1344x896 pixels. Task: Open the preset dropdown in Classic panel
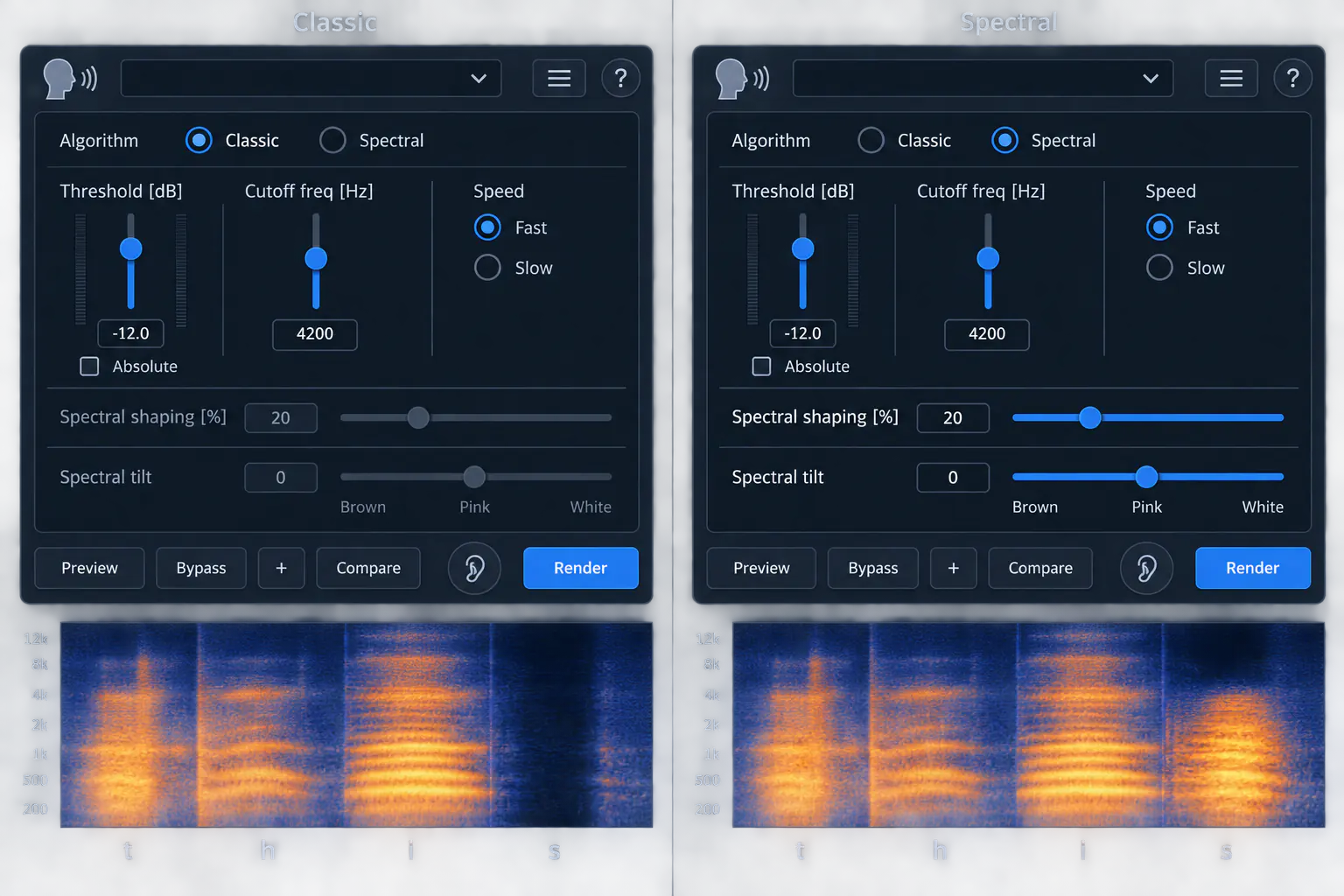pyautogui.click(x=311, y=79)
